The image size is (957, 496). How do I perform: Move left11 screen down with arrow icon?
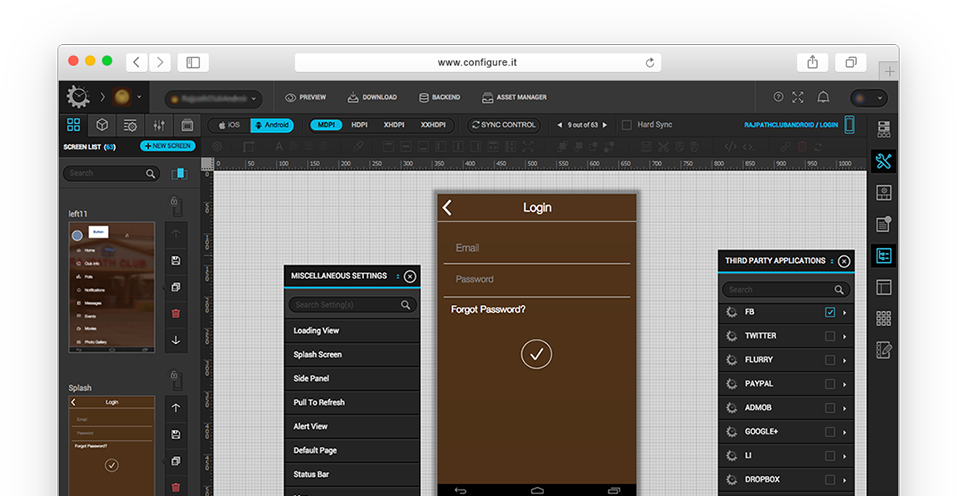coord(176,340)
